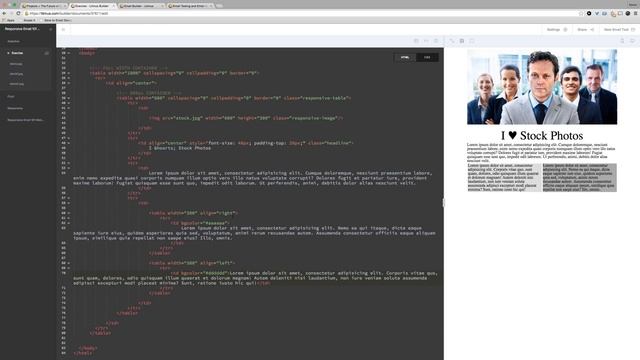Click the darker gray text block in preview
This screenshot has height=360, width=640.
click(579, 178)
